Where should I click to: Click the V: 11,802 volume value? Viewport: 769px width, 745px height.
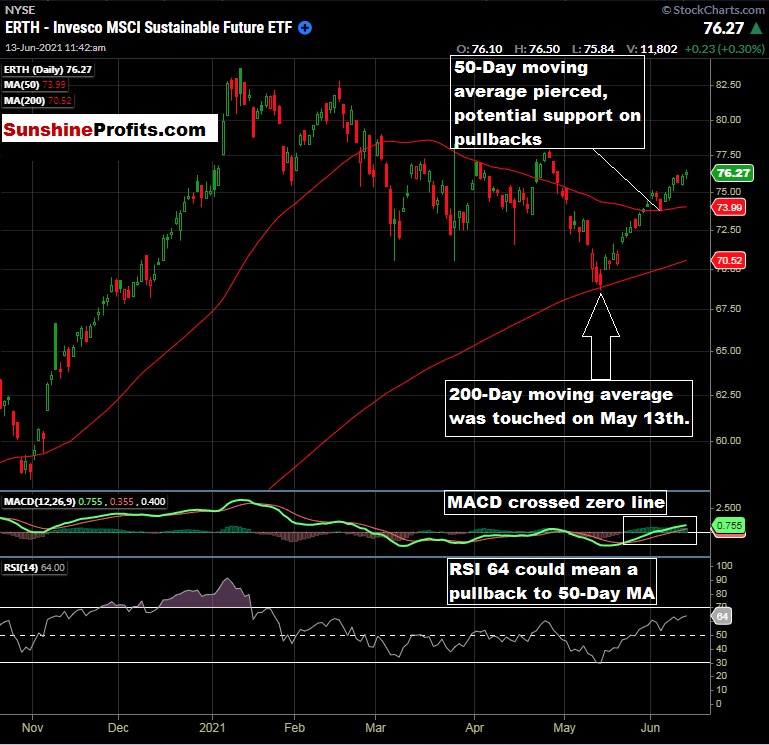651,49
